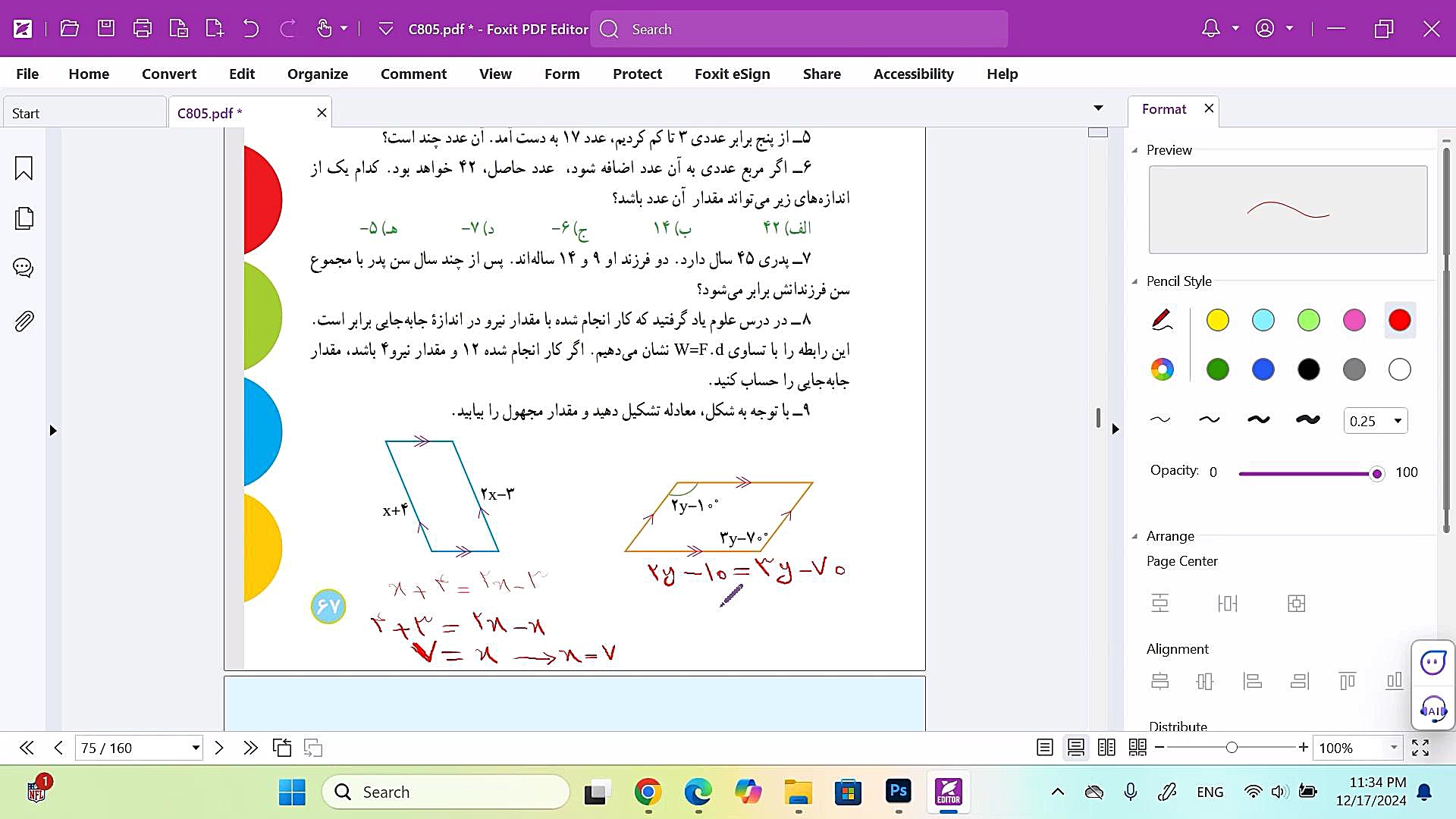Collapse the Pencil Style section
This screenshot has width=1456, height=819.
click(1135, 281)
